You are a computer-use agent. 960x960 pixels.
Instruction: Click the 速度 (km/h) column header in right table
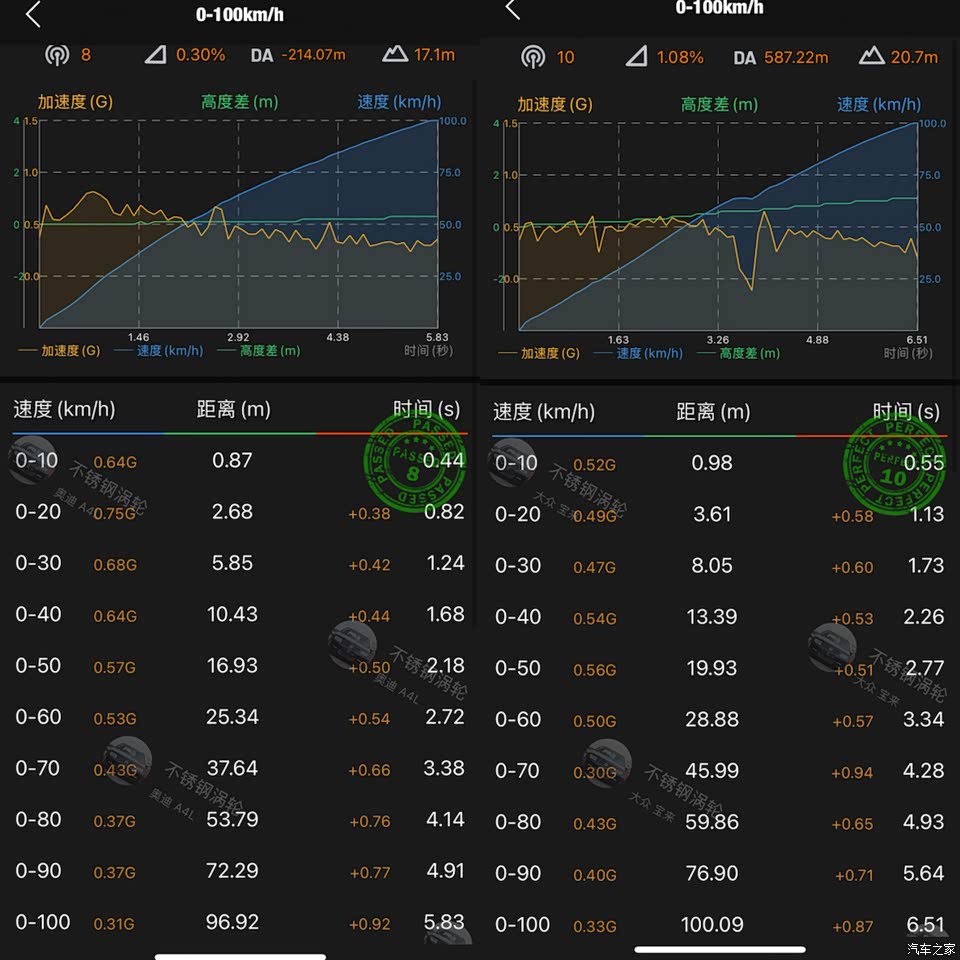[543, 411]
